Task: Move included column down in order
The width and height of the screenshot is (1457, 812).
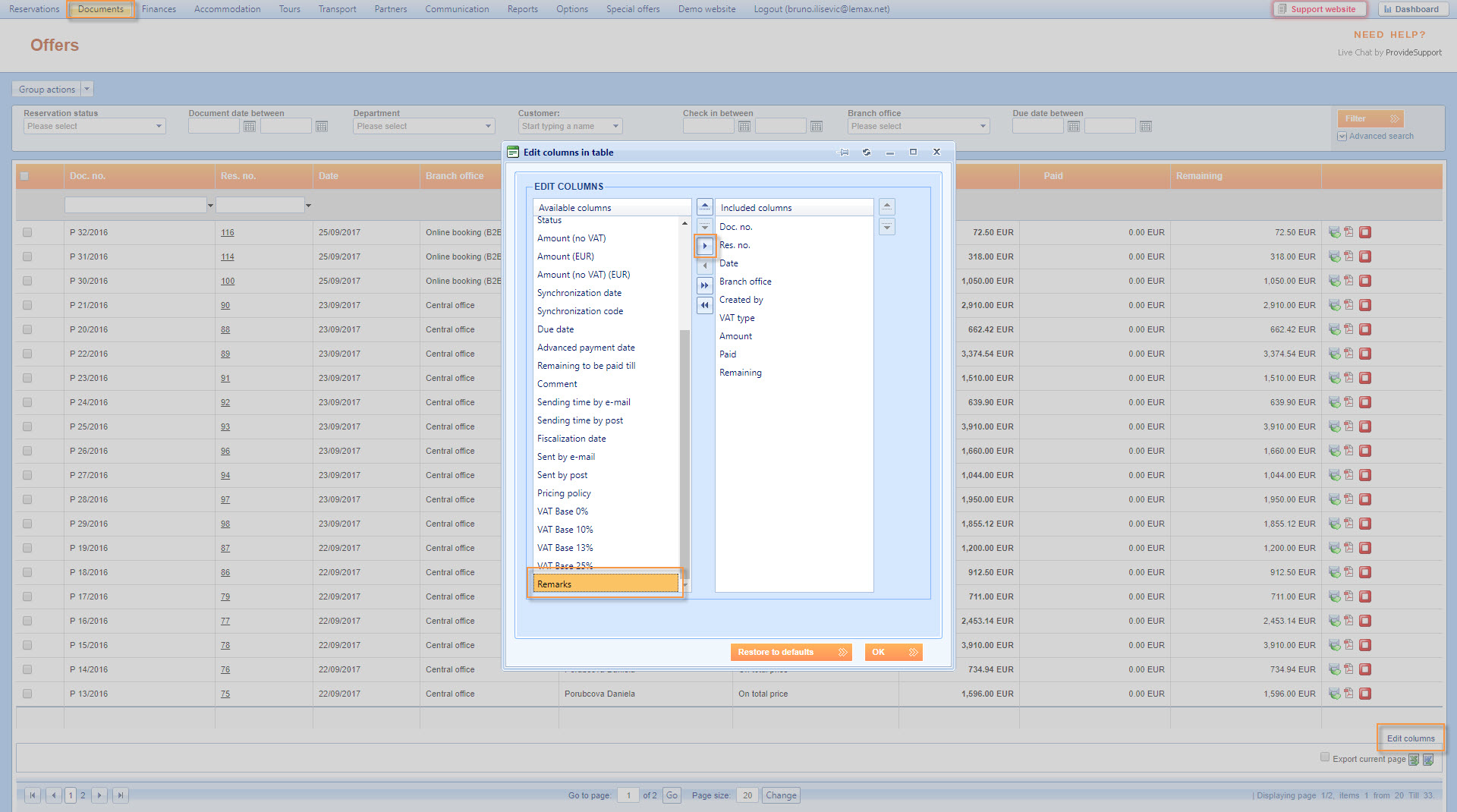Action: pos(887,226)
